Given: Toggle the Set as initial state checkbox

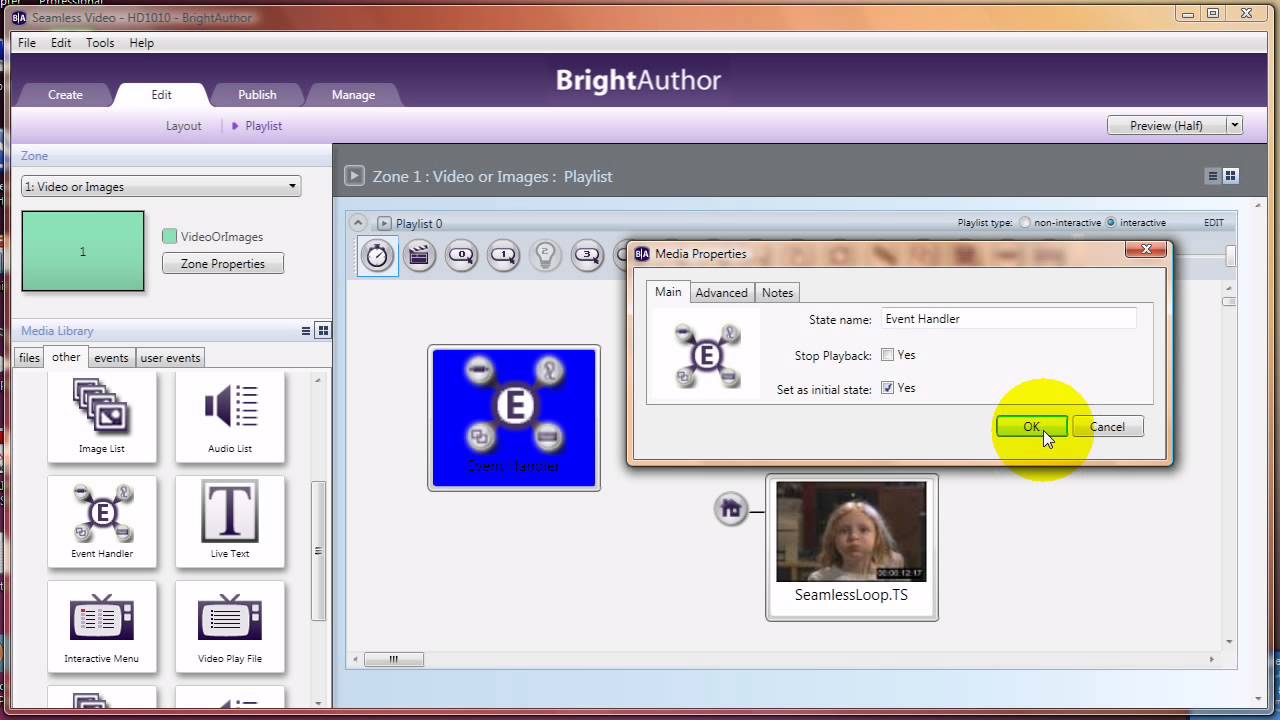Looking at the screenshot, I should pos(887,388).
